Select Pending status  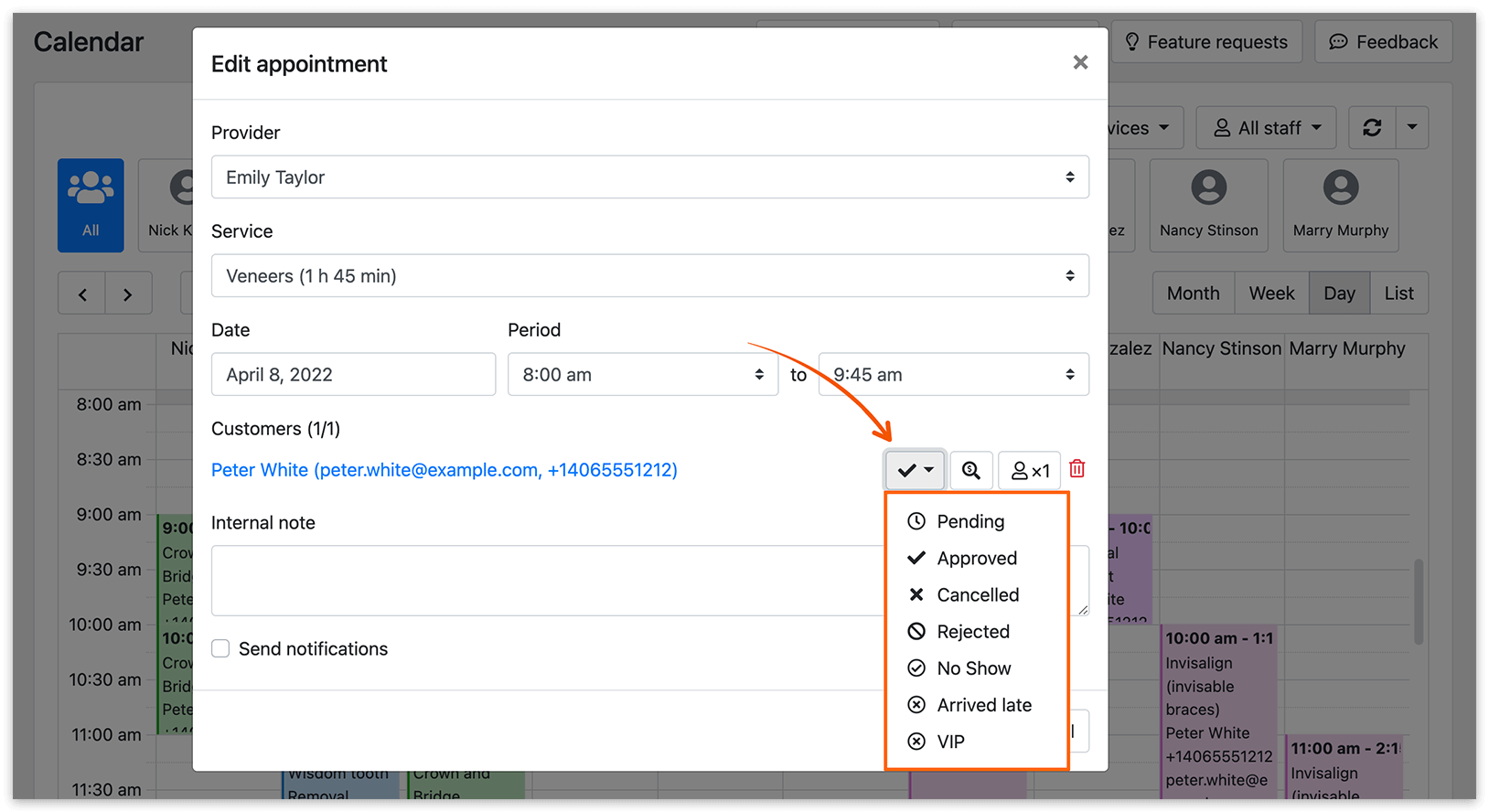point(977,521)
